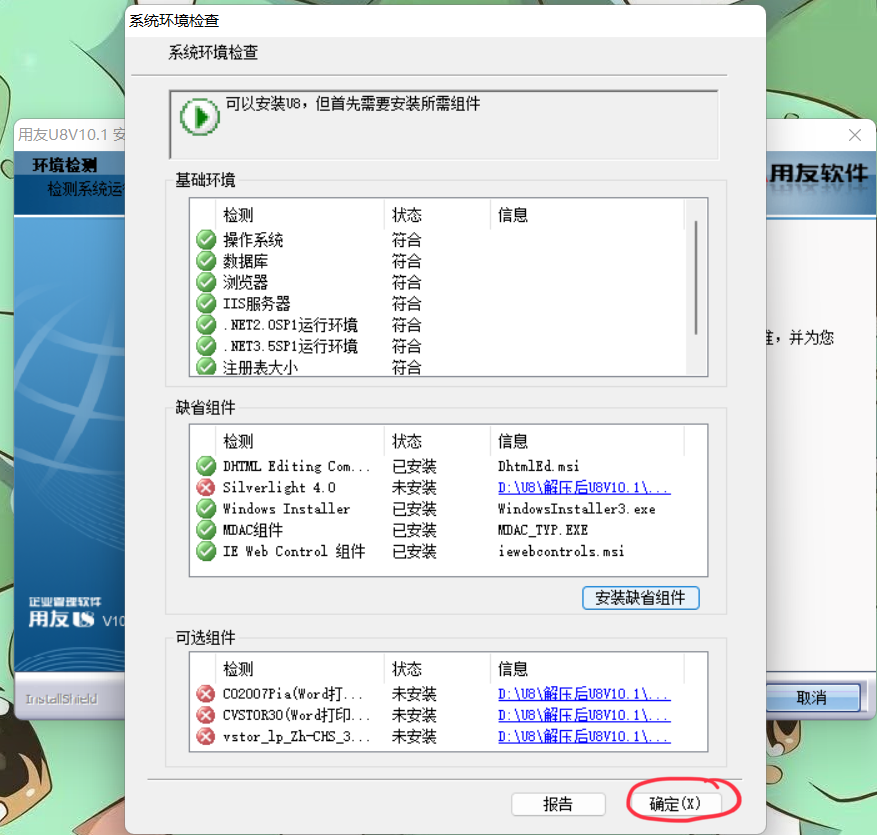Click the 可以安装U8 status message text
877x835 pixels.
coord(353,103)
